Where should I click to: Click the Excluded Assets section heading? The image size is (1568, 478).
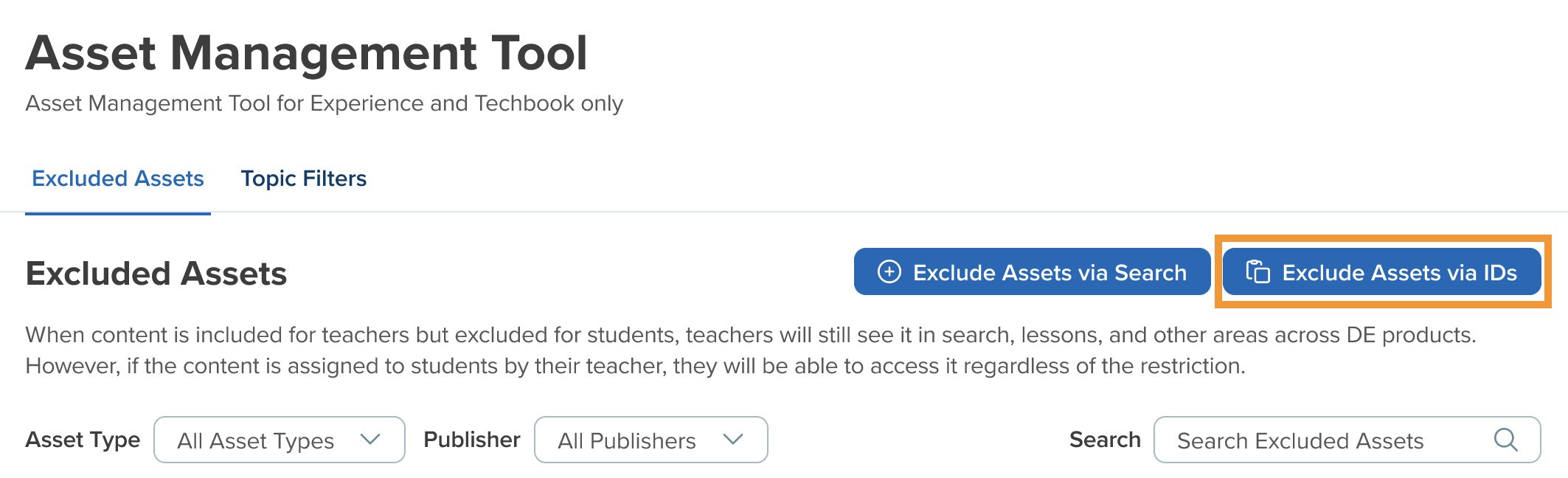pyautogui.click(x=156, y=274)
